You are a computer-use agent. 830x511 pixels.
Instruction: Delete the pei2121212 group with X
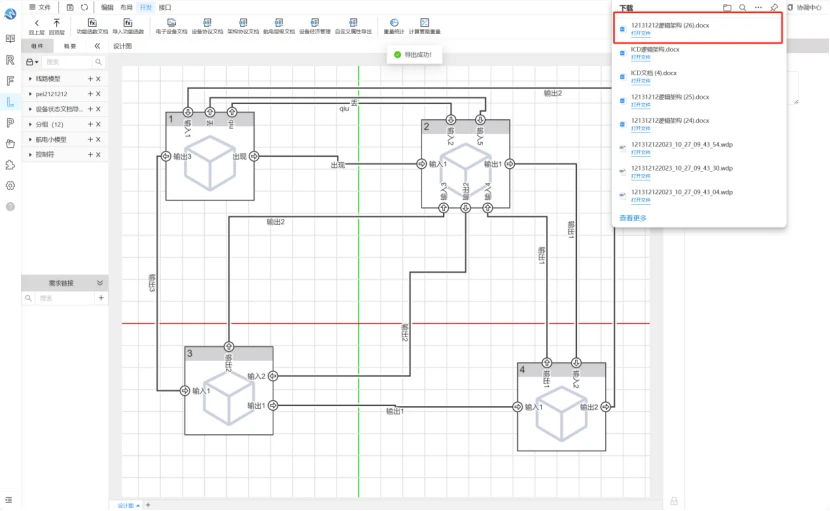(98, 94)
